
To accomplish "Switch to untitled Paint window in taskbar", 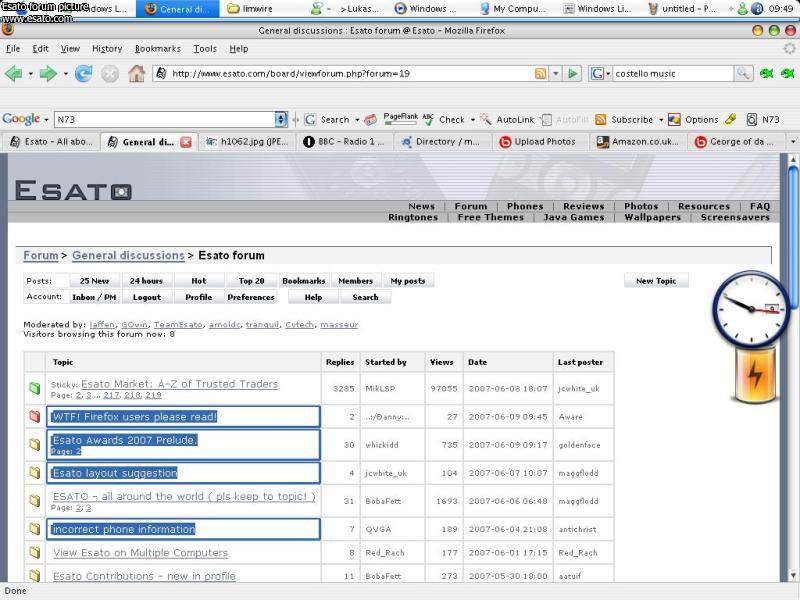I will [681, 9].
